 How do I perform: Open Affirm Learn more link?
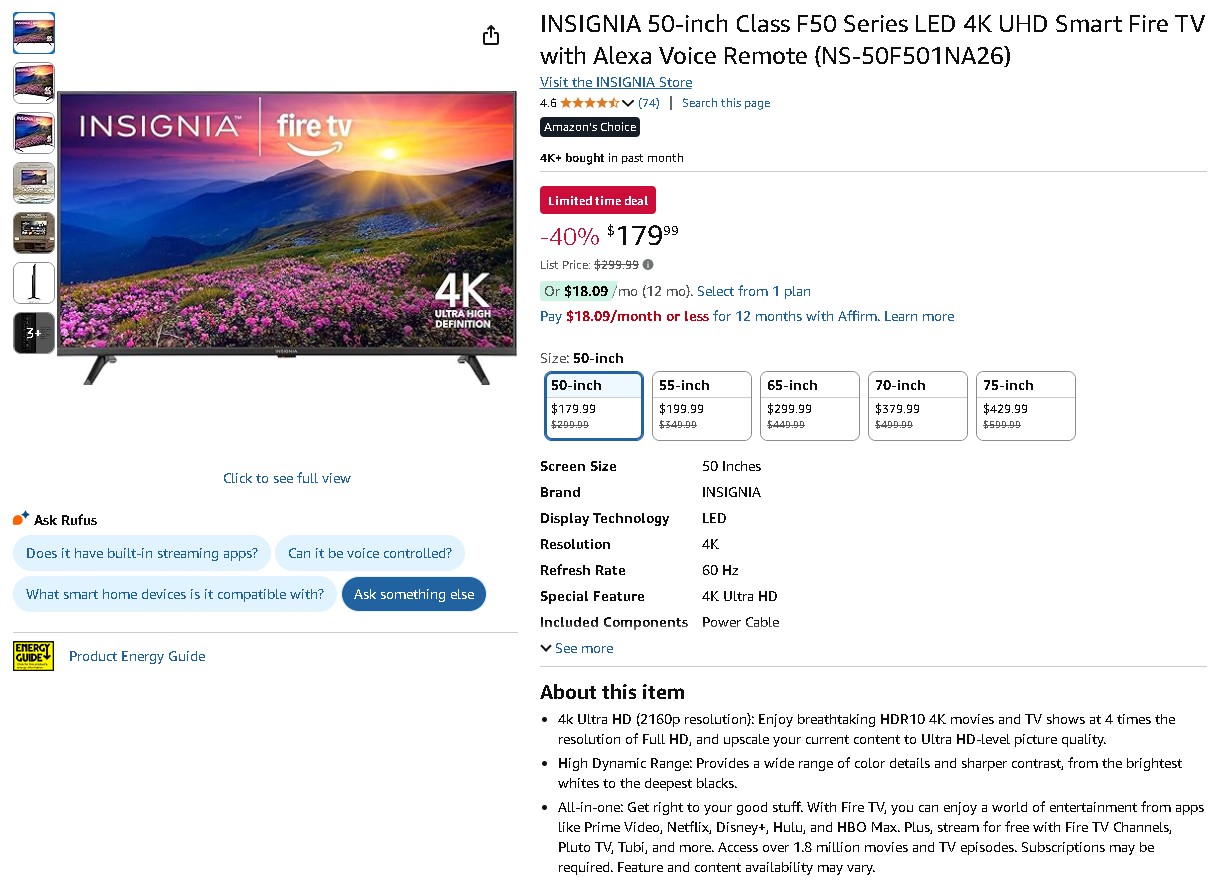click(919, 316)
